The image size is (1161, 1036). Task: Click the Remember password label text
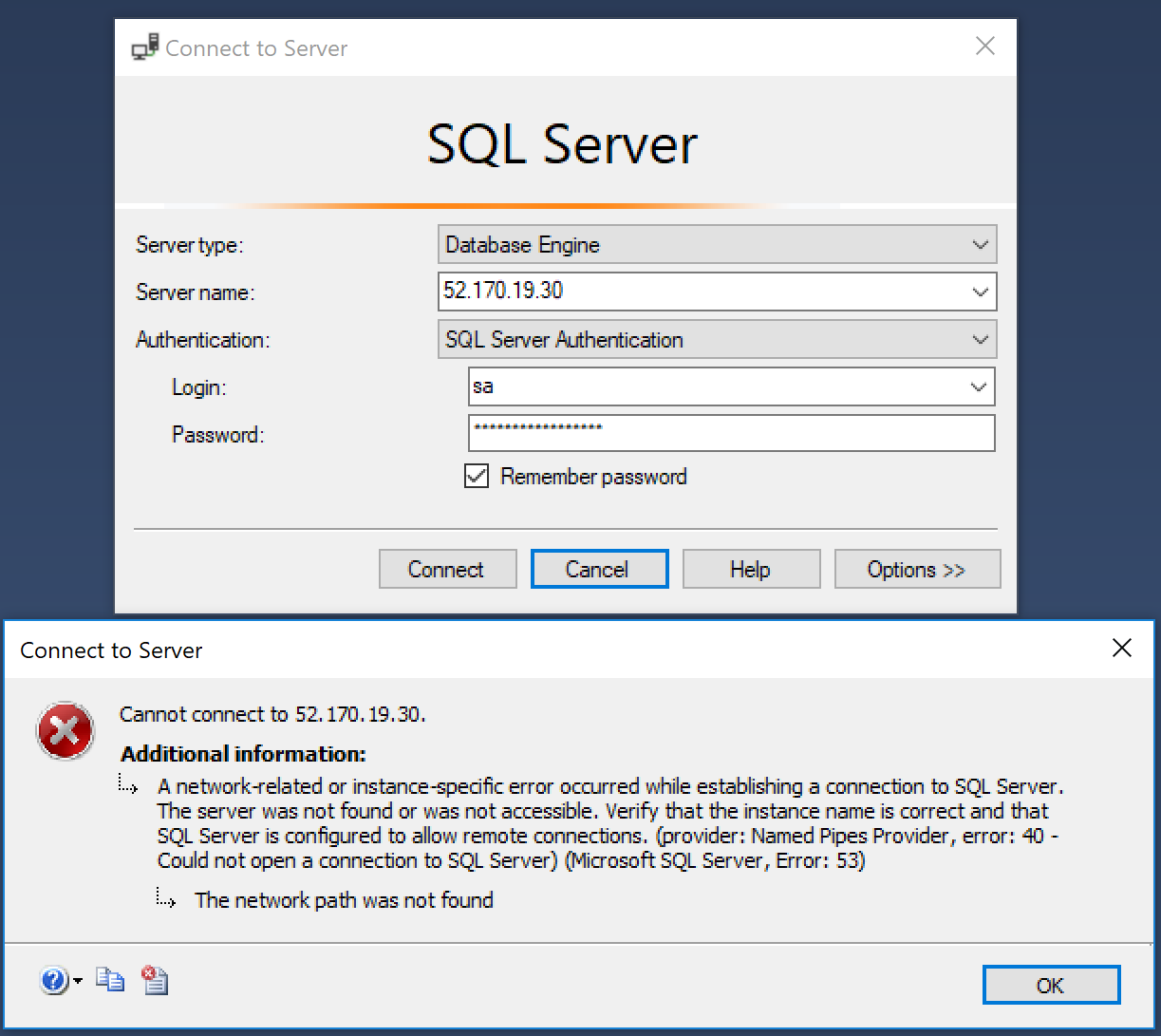pyautogui.click(x=593, y=477)
